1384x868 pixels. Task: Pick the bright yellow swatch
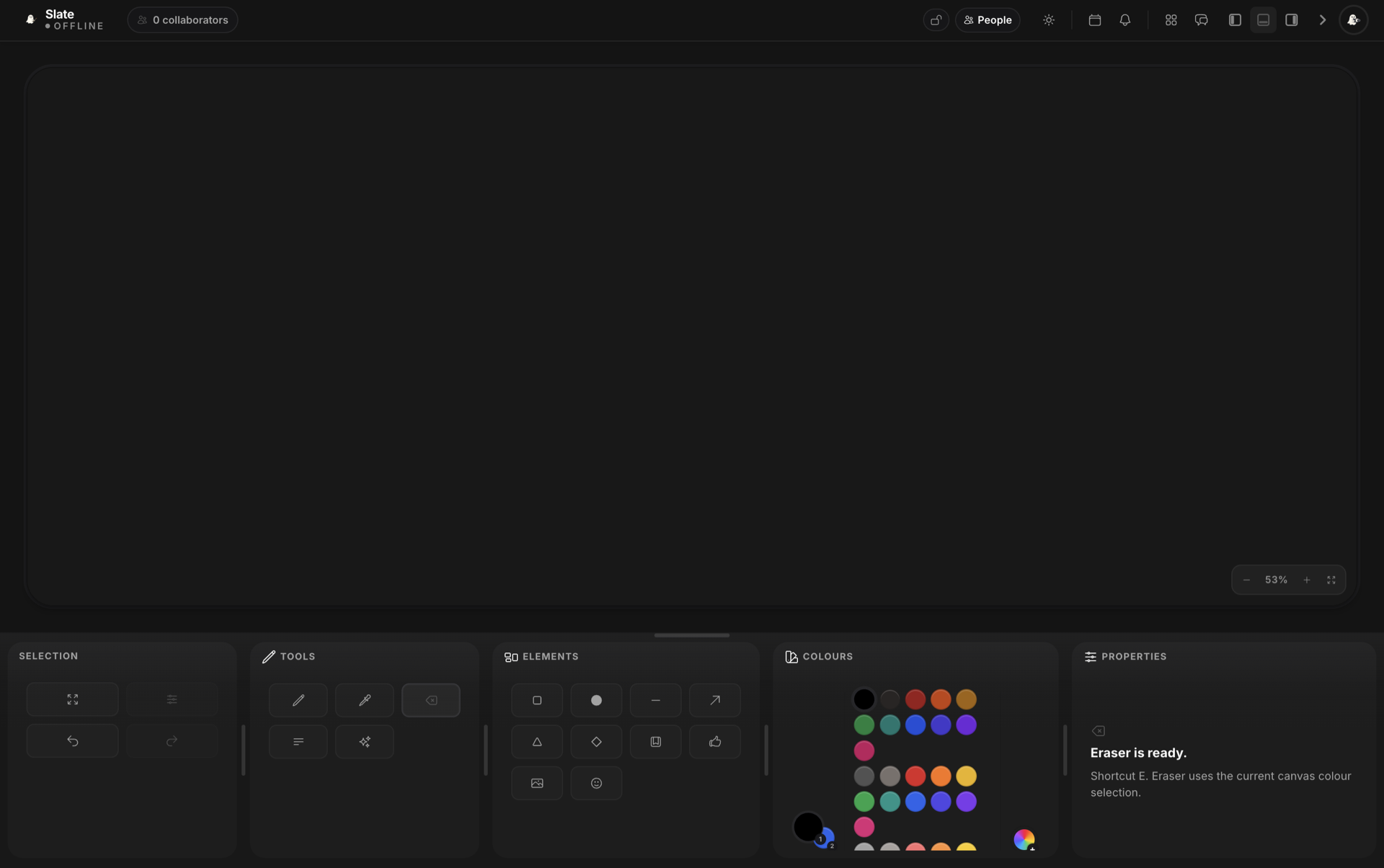[966, 776]
